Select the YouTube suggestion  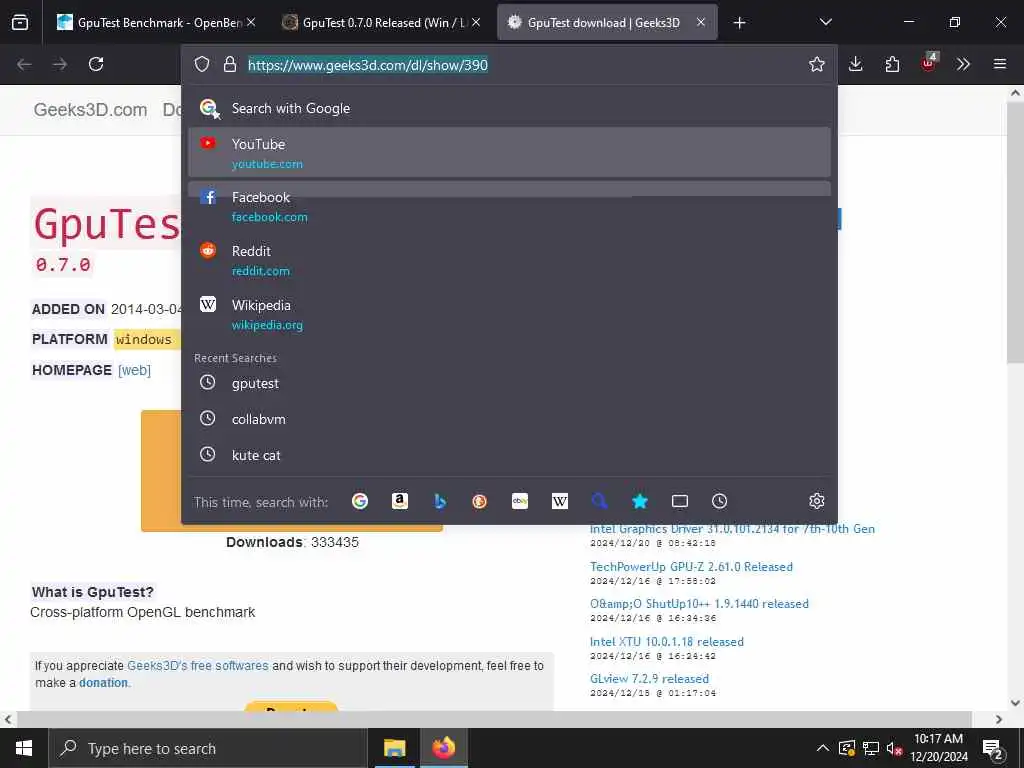point(509,152)
